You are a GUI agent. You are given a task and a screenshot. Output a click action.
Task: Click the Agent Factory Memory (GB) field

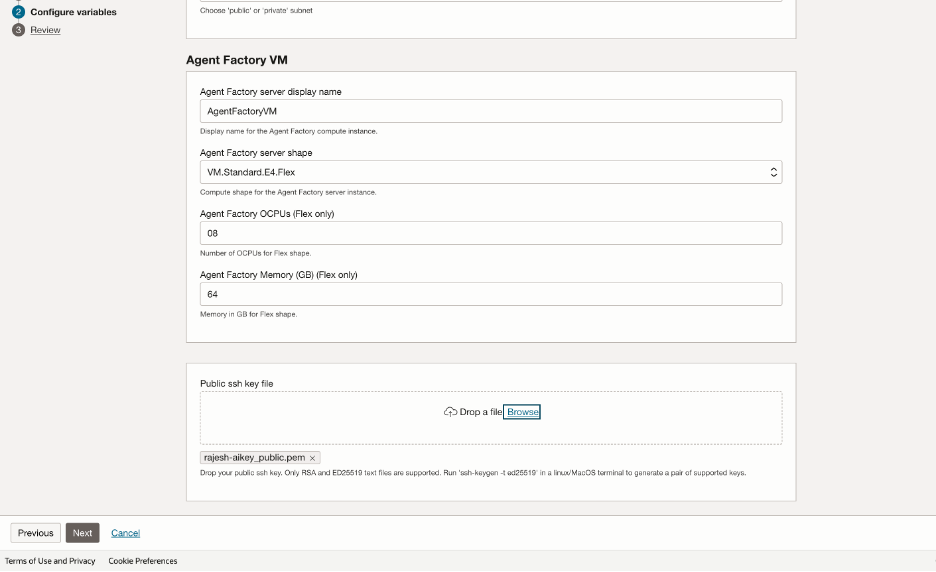pyautogui.click(x=490, y=294)
